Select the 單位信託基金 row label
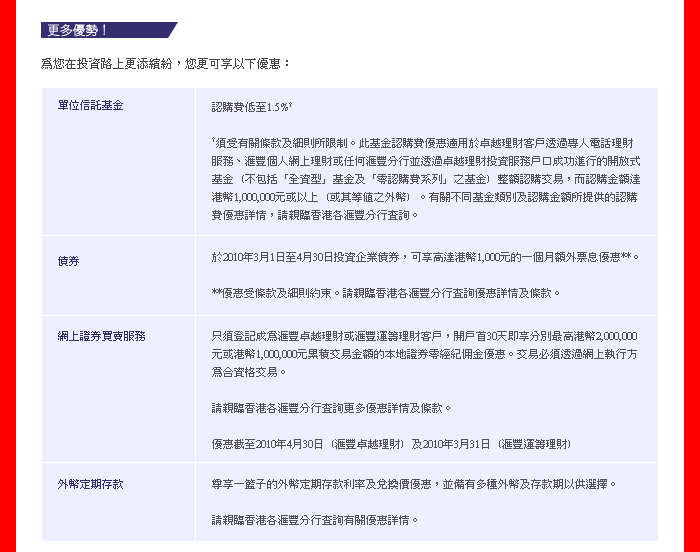The image size is (700, 552). point(91,105)
